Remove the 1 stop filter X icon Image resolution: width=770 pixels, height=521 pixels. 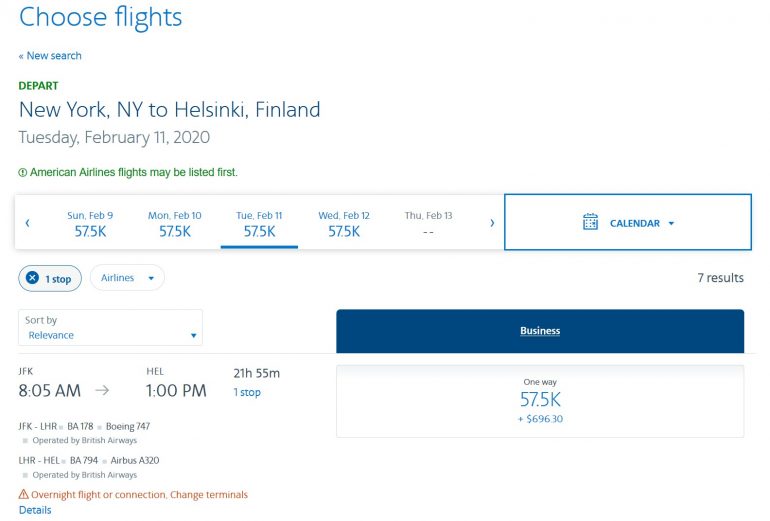[32, 278]
